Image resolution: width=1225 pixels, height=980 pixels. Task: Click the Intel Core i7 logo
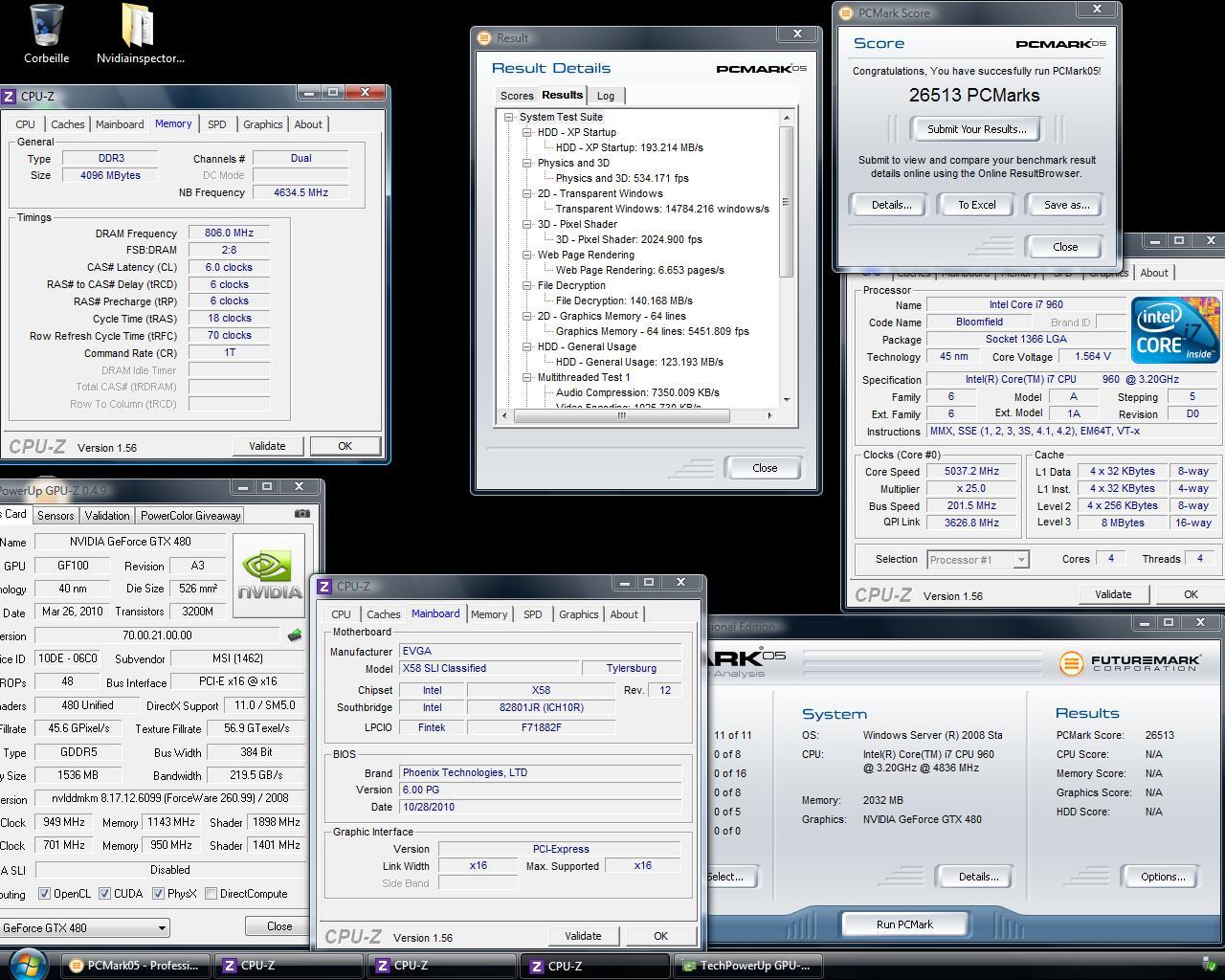(x=1175, y=330)
